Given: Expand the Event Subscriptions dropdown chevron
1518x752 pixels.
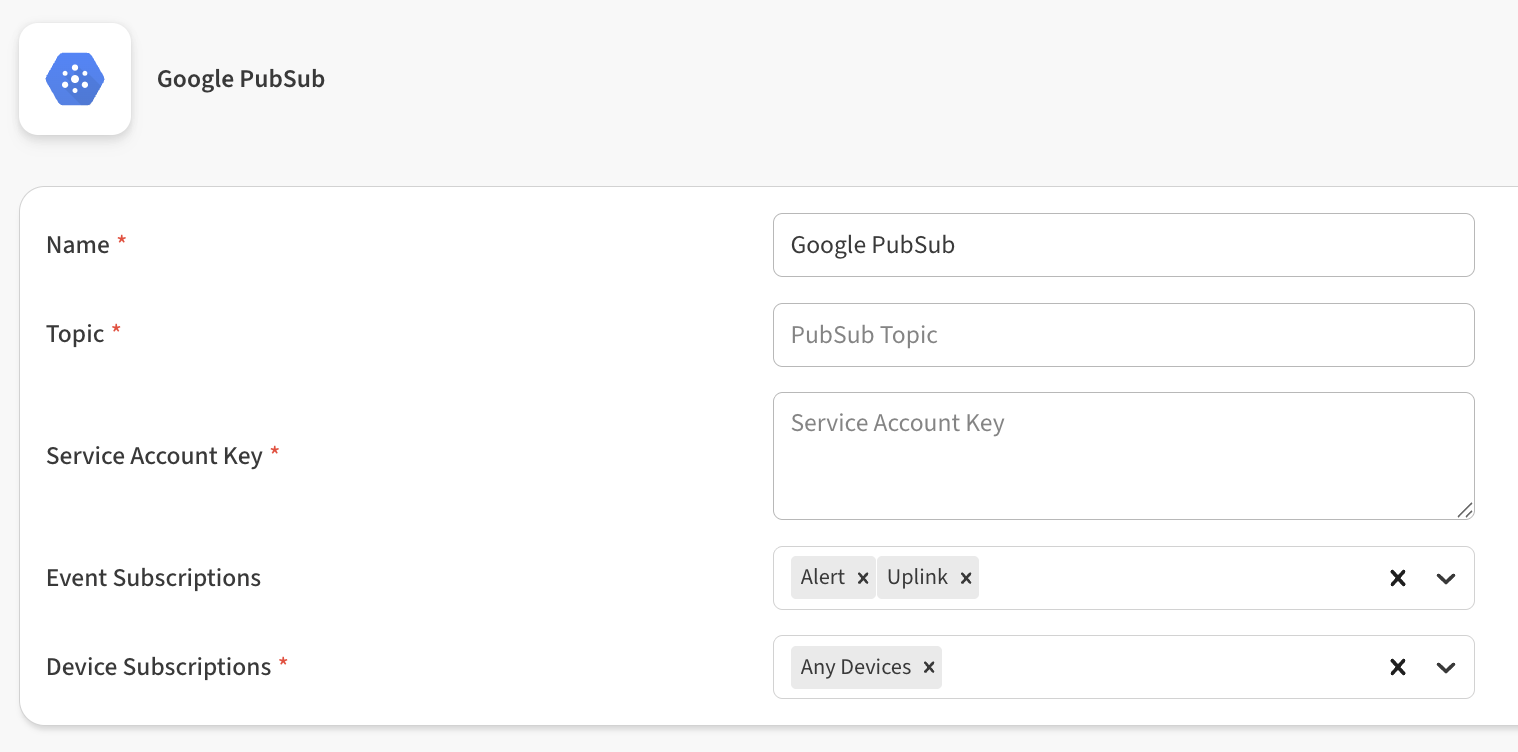Looking at the screenshot, I should point(1446,578).
